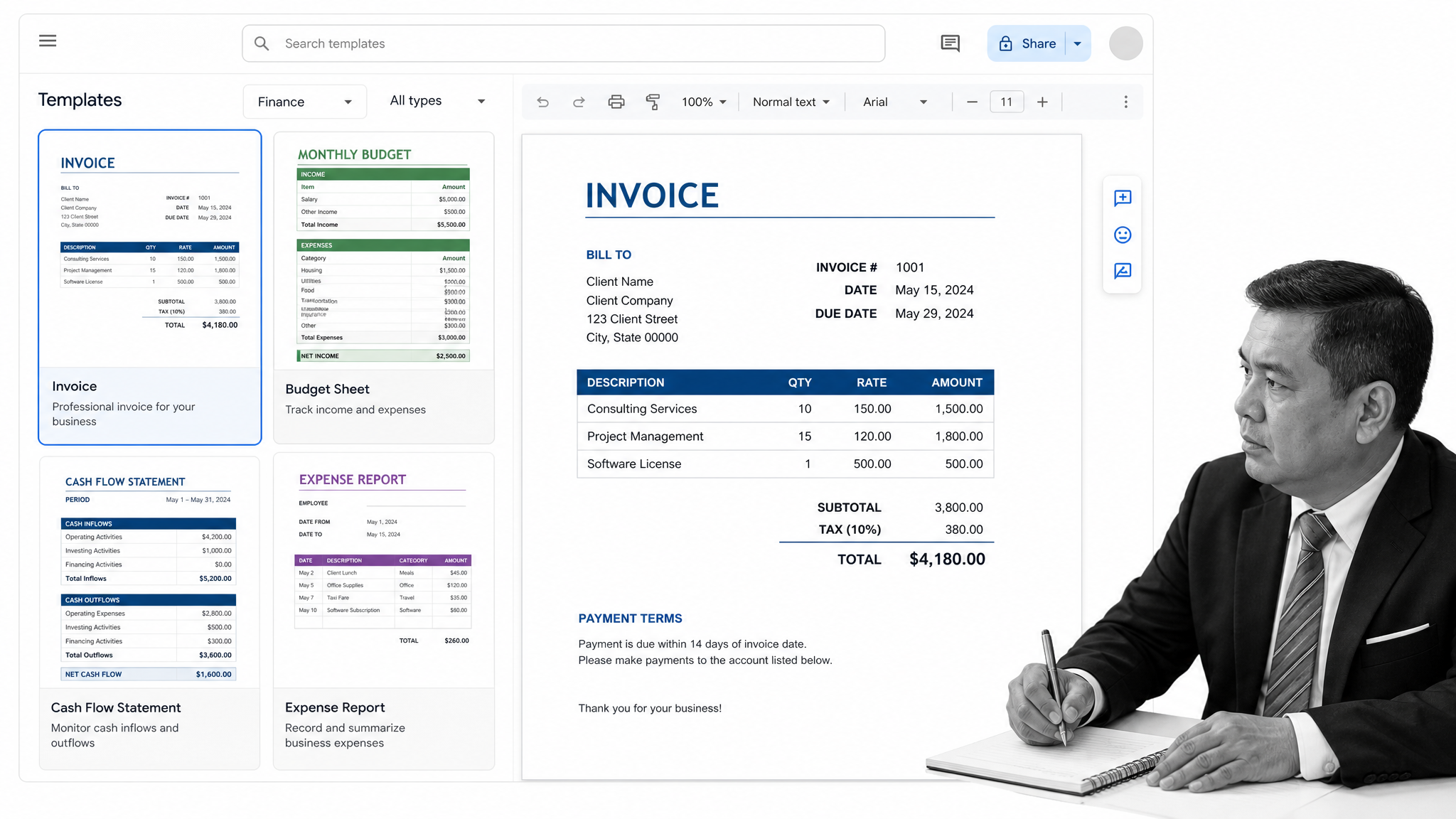Image resolution: width=1456 pixels, height=819 pixels.
Task: Click invoice number 1001
Action: 910,267
